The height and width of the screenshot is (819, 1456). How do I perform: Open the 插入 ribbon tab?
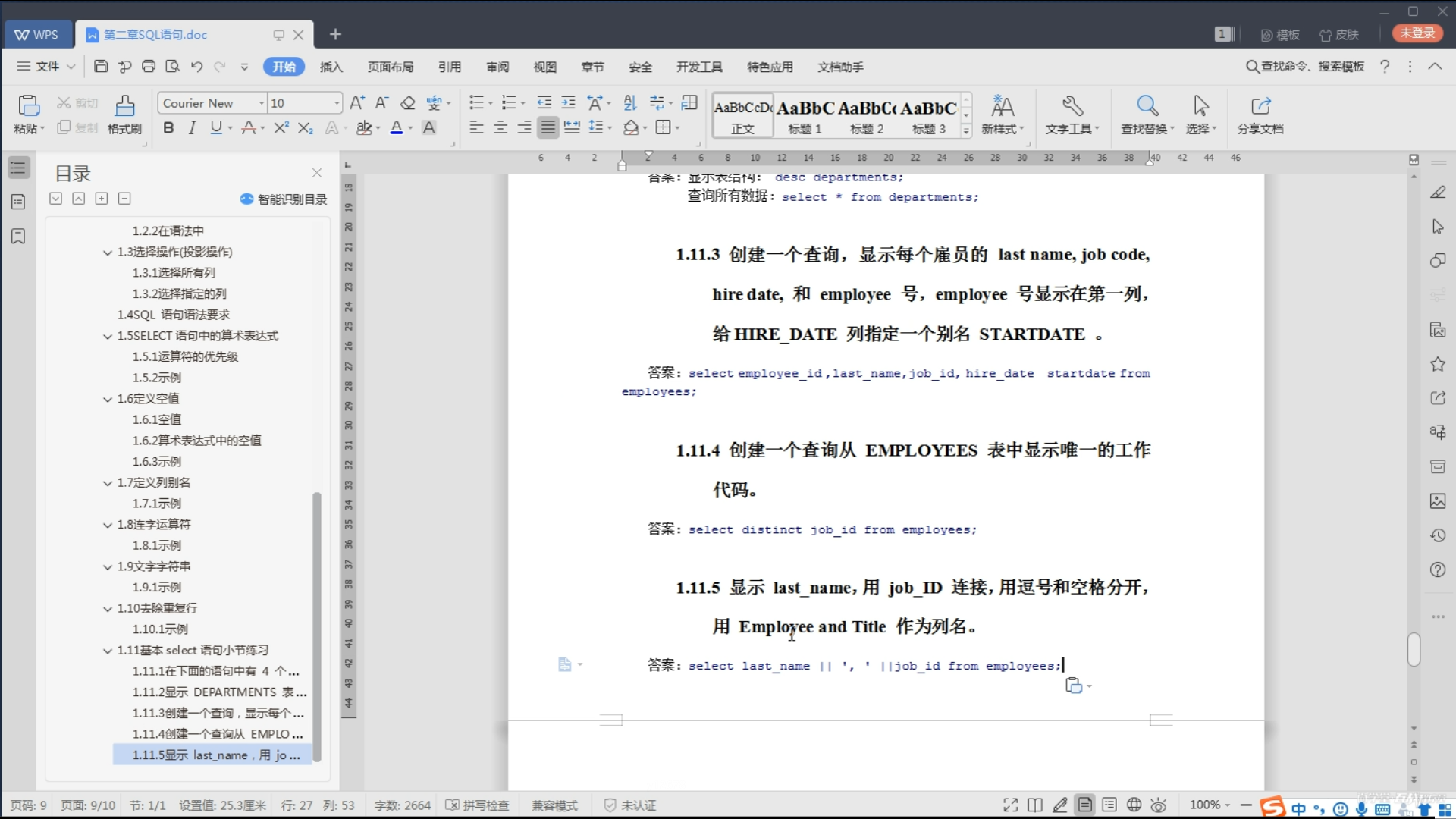pos(331,67)
